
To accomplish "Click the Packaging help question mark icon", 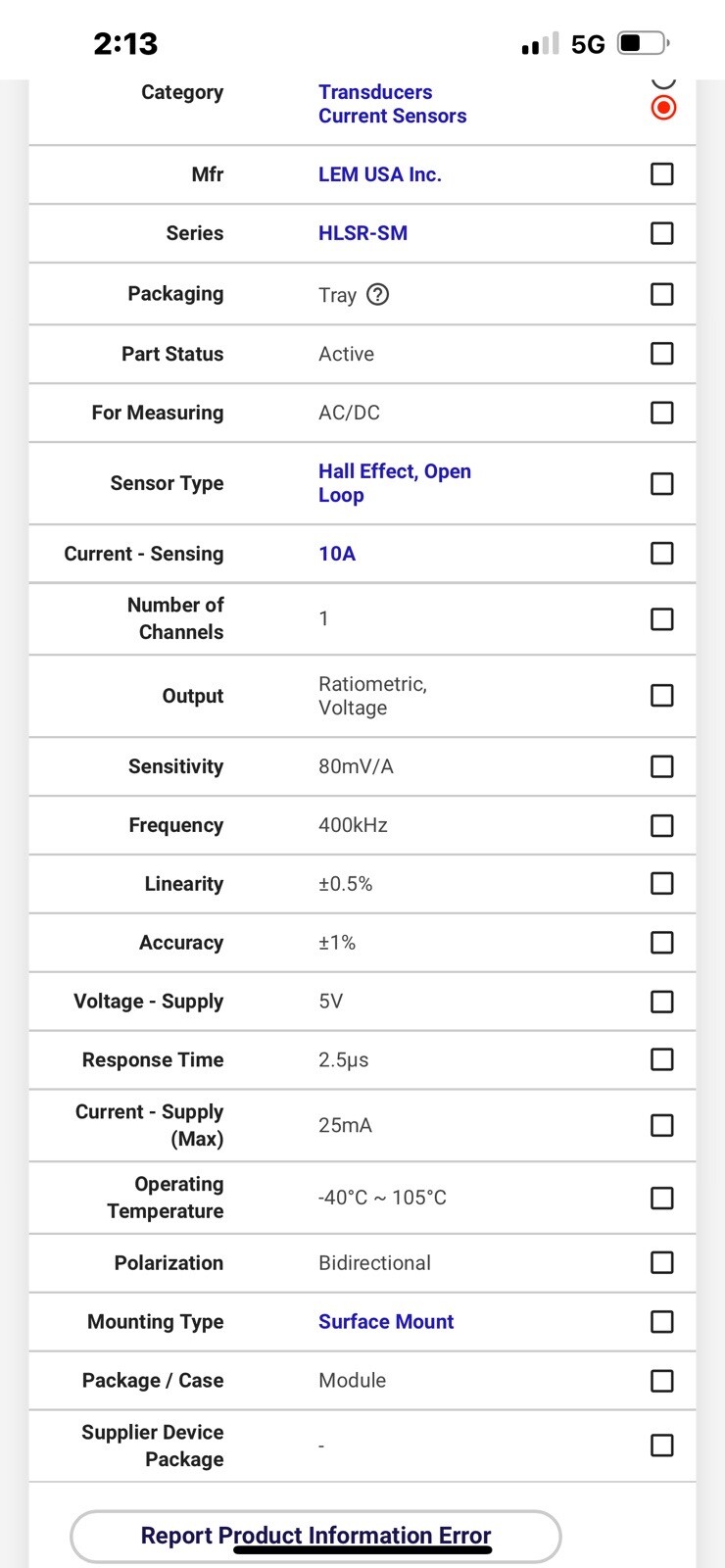I will point(377,294).
